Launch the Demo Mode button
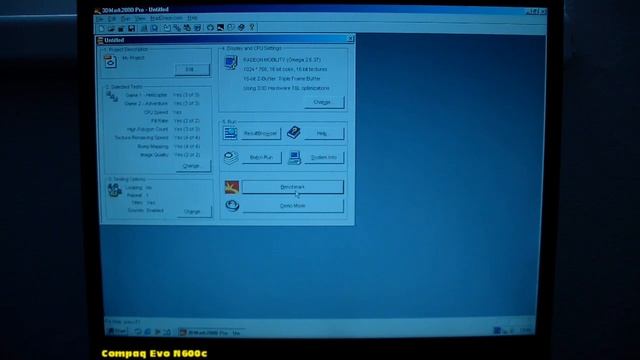Screen dimensions: 640x360 tap(293, 206)
